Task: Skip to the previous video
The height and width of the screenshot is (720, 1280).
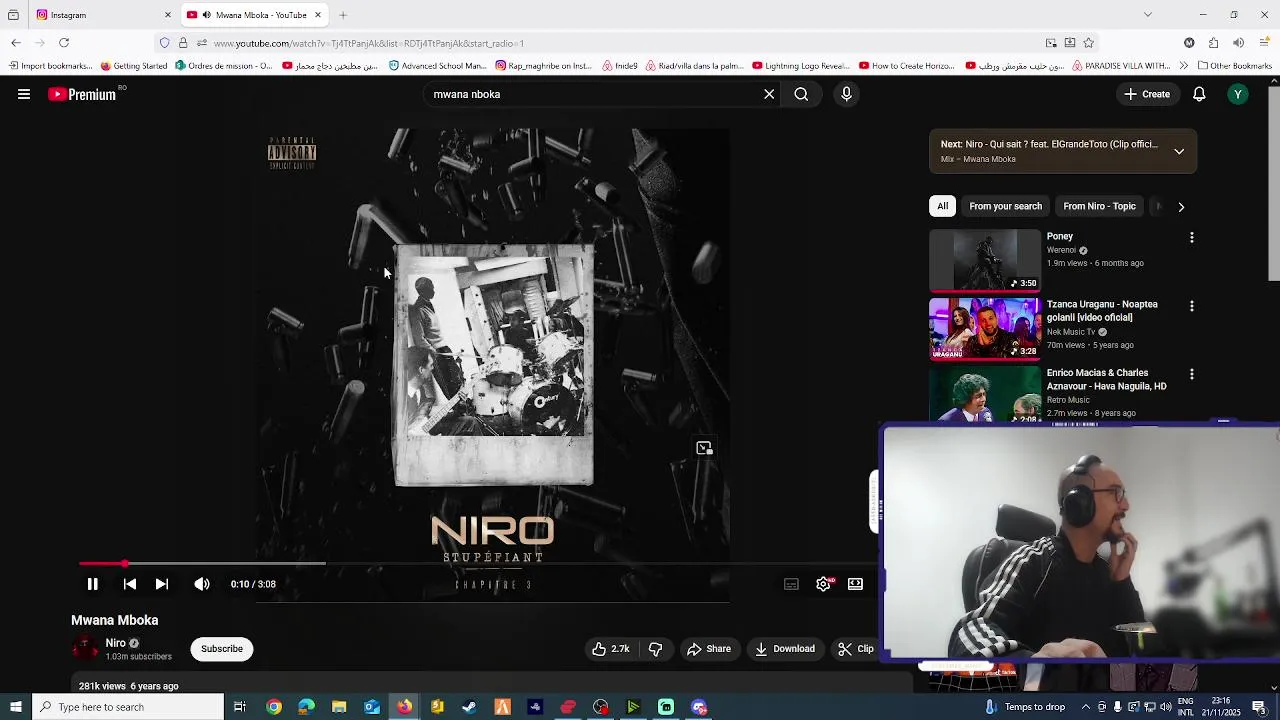Action: 130,584
